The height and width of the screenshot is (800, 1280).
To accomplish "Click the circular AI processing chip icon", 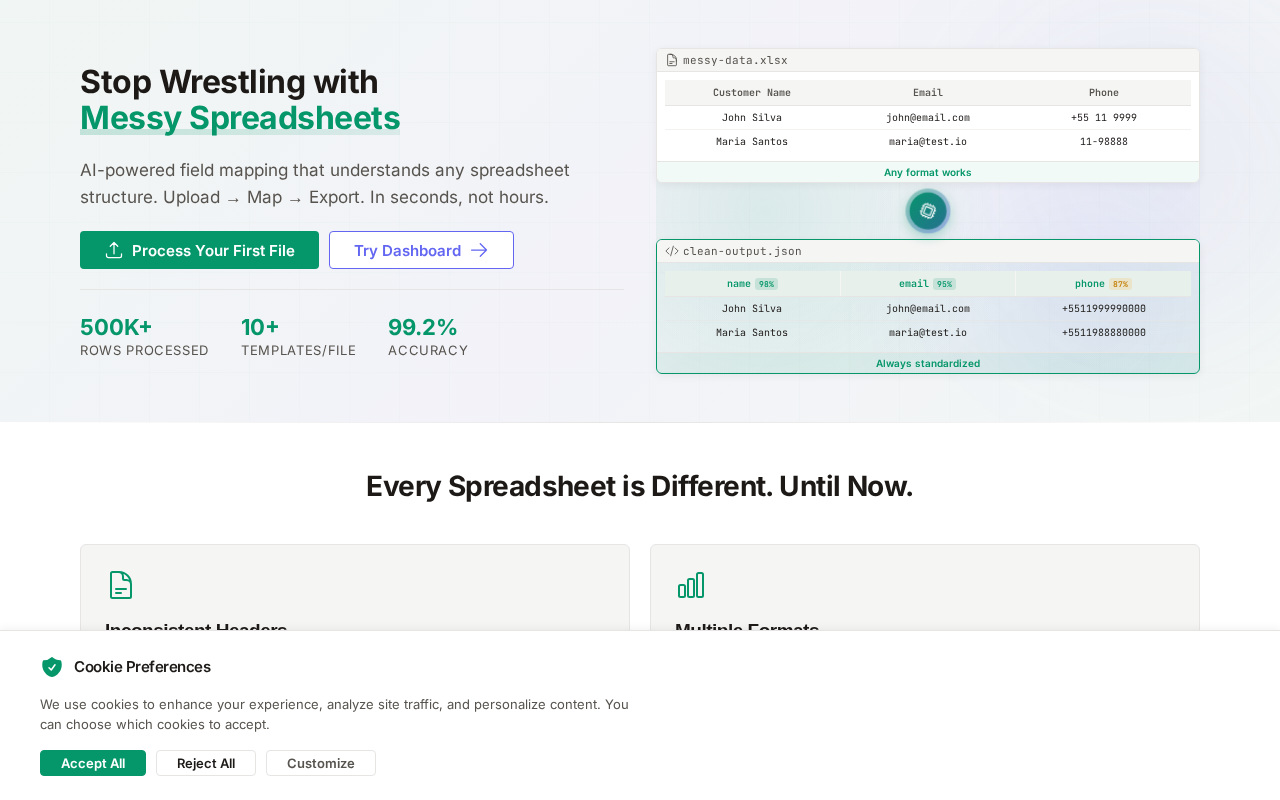I will pos(928,211).
